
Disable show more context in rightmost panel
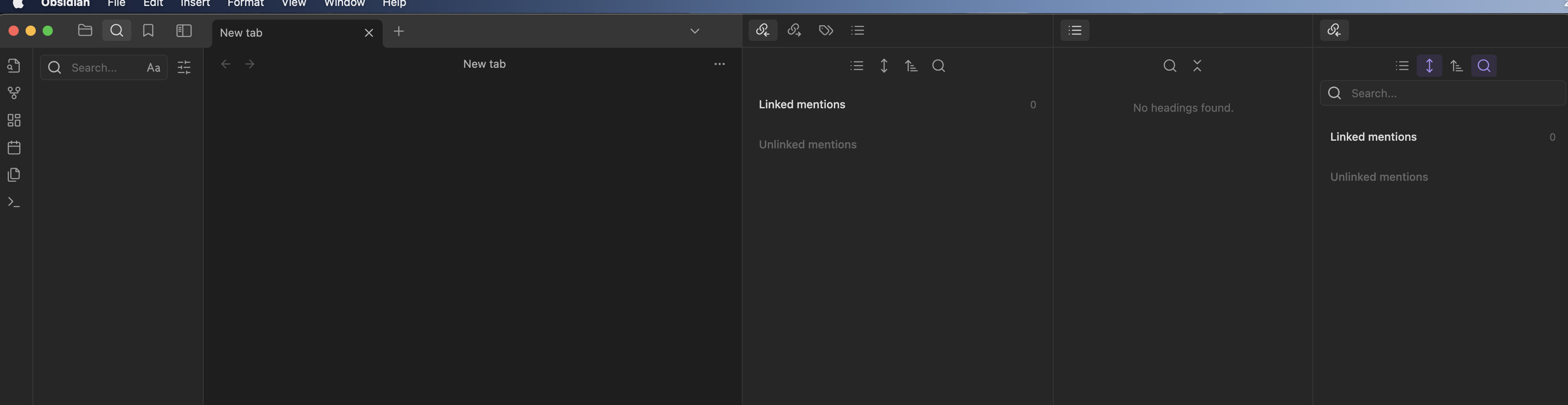click(1429, 66)
